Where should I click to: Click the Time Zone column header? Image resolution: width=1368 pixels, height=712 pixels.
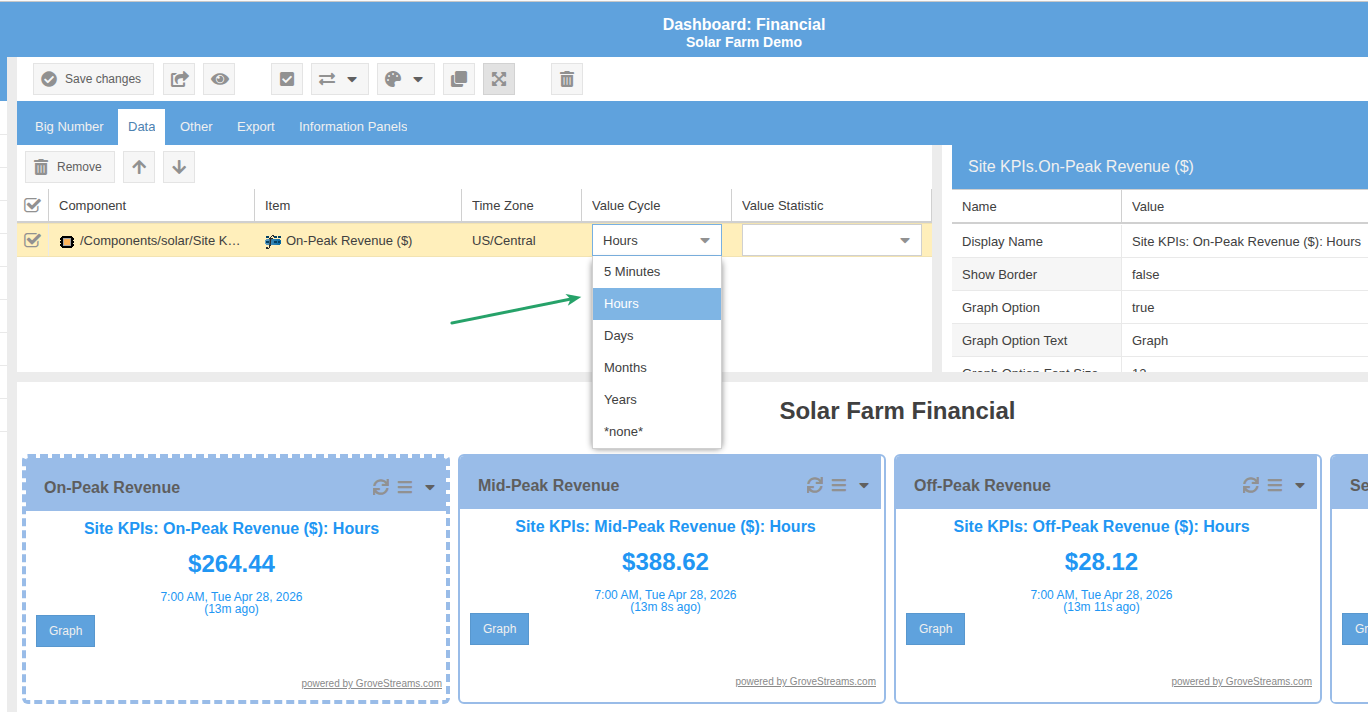coord(521,206)
